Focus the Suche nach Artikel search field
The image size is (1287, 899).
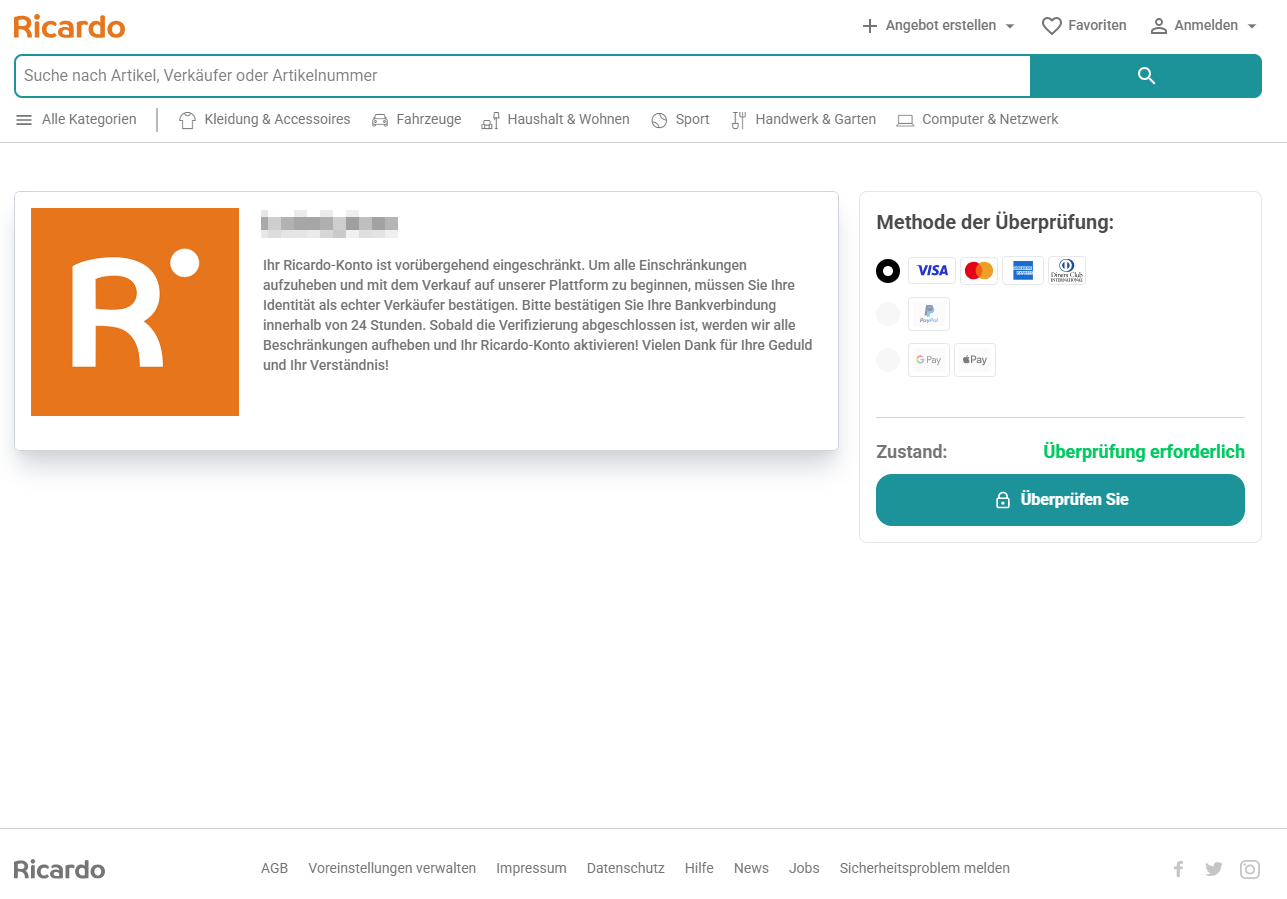(522, 76)
